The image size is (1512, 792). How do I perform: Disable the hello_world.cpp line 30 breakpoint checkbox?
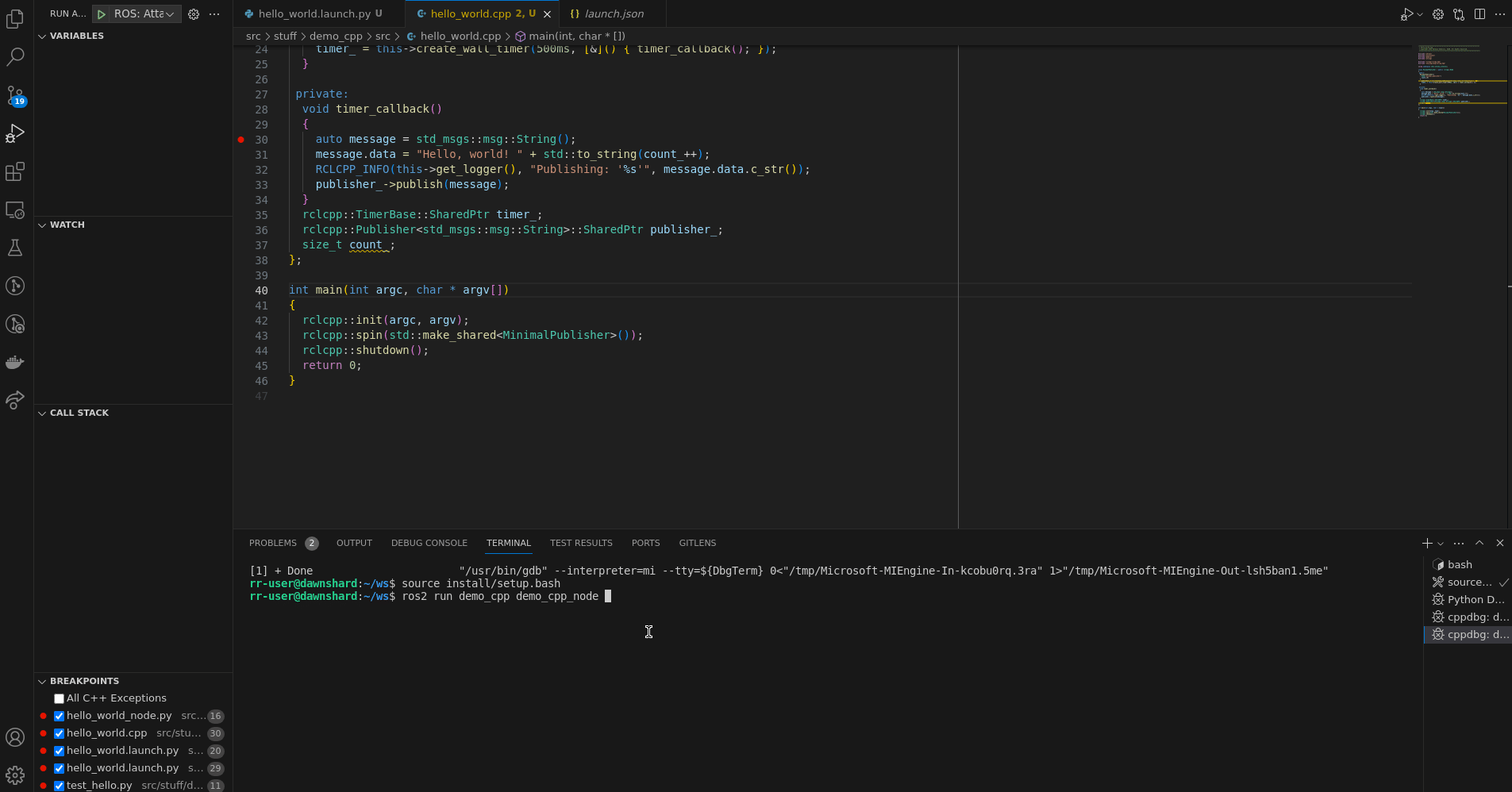click(x=59, y=733)
